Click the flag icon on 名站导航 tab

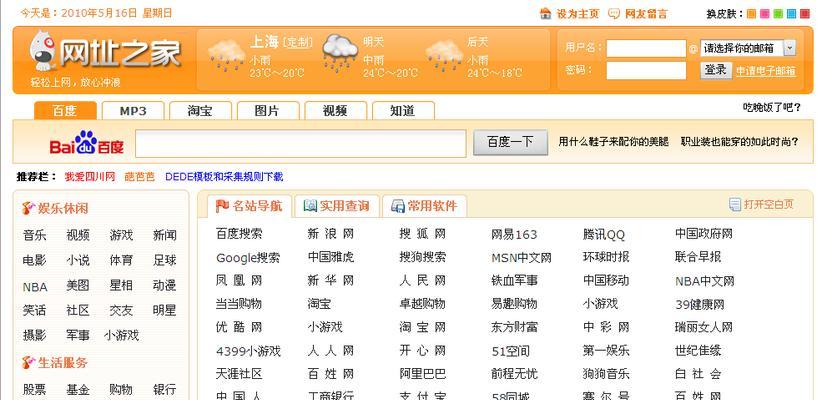(x=222, y=206)
